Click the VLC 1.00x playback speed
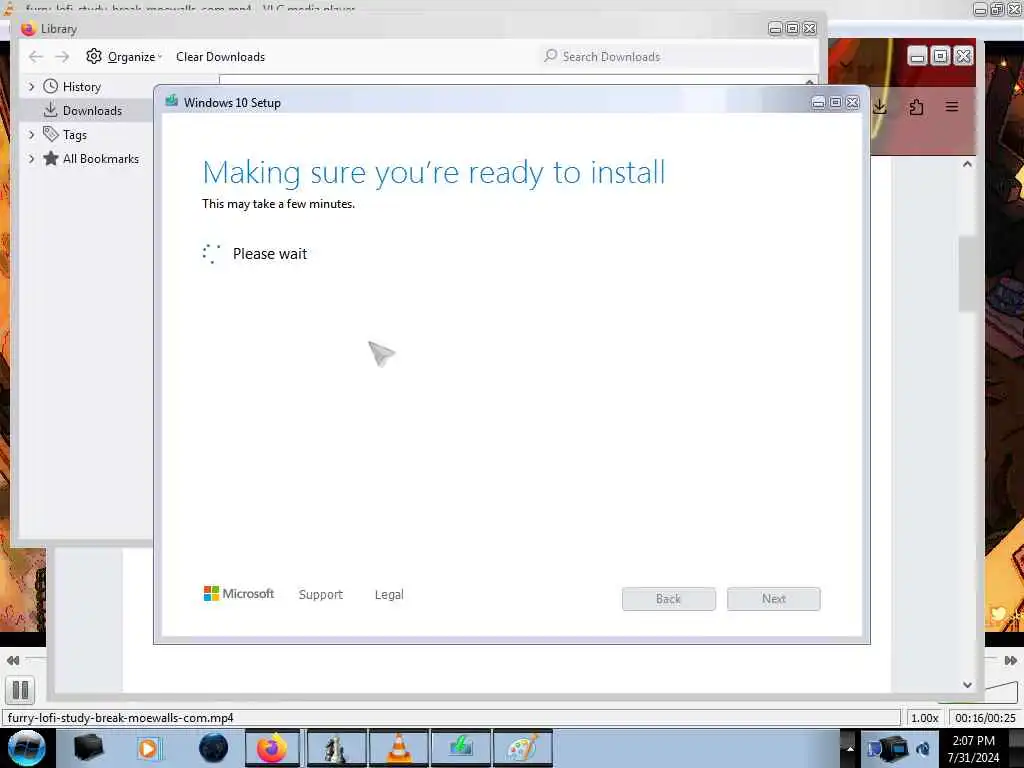The image size is (1024, 768). click(924, 718)
